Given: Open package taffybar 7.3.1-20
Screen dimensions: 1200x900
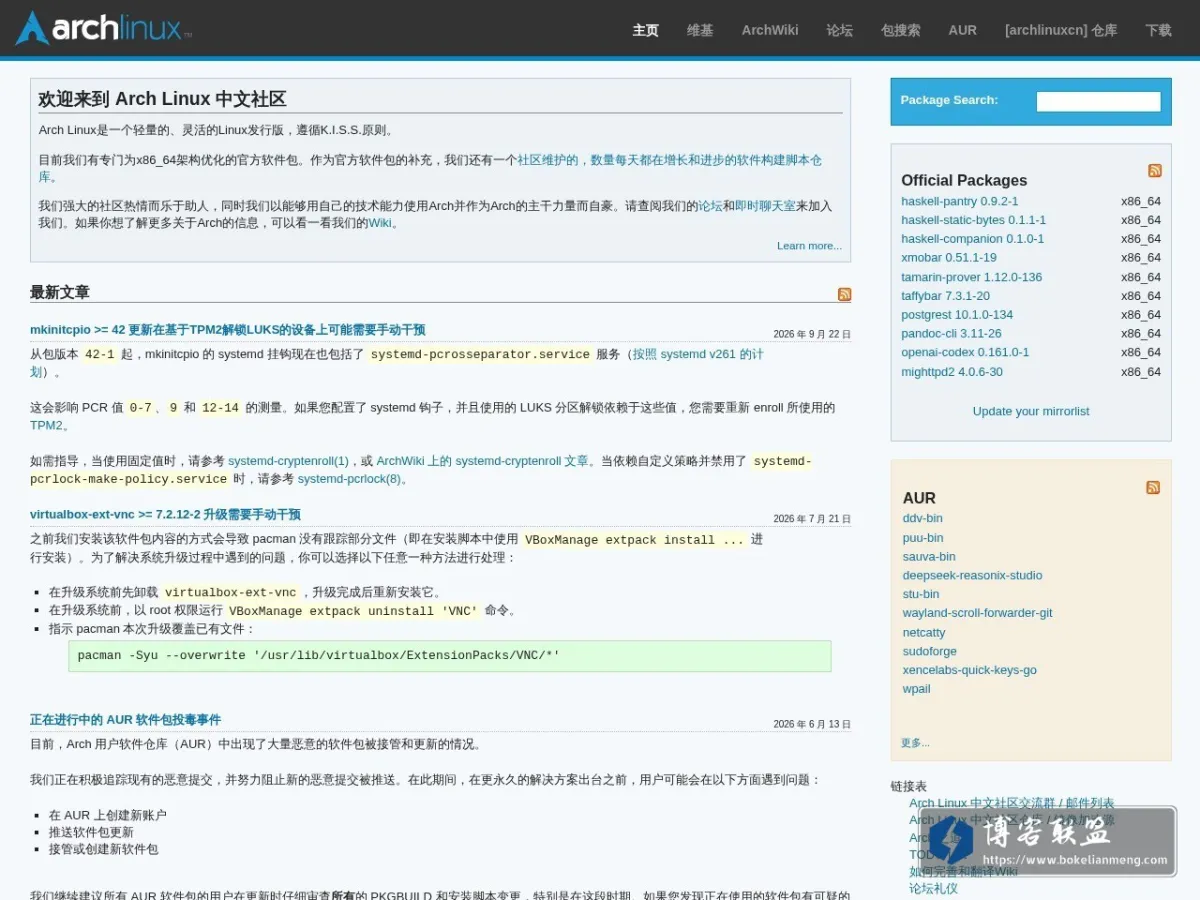Looking at the screenshot, I should (945, 296).
